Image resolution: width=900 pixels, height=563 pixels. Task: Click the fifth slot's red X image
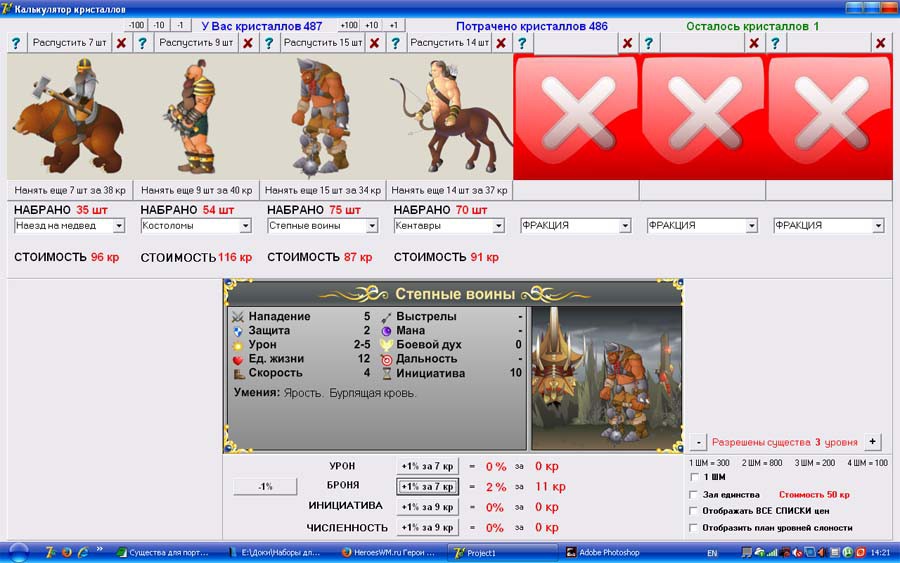[x=576, y=117]
